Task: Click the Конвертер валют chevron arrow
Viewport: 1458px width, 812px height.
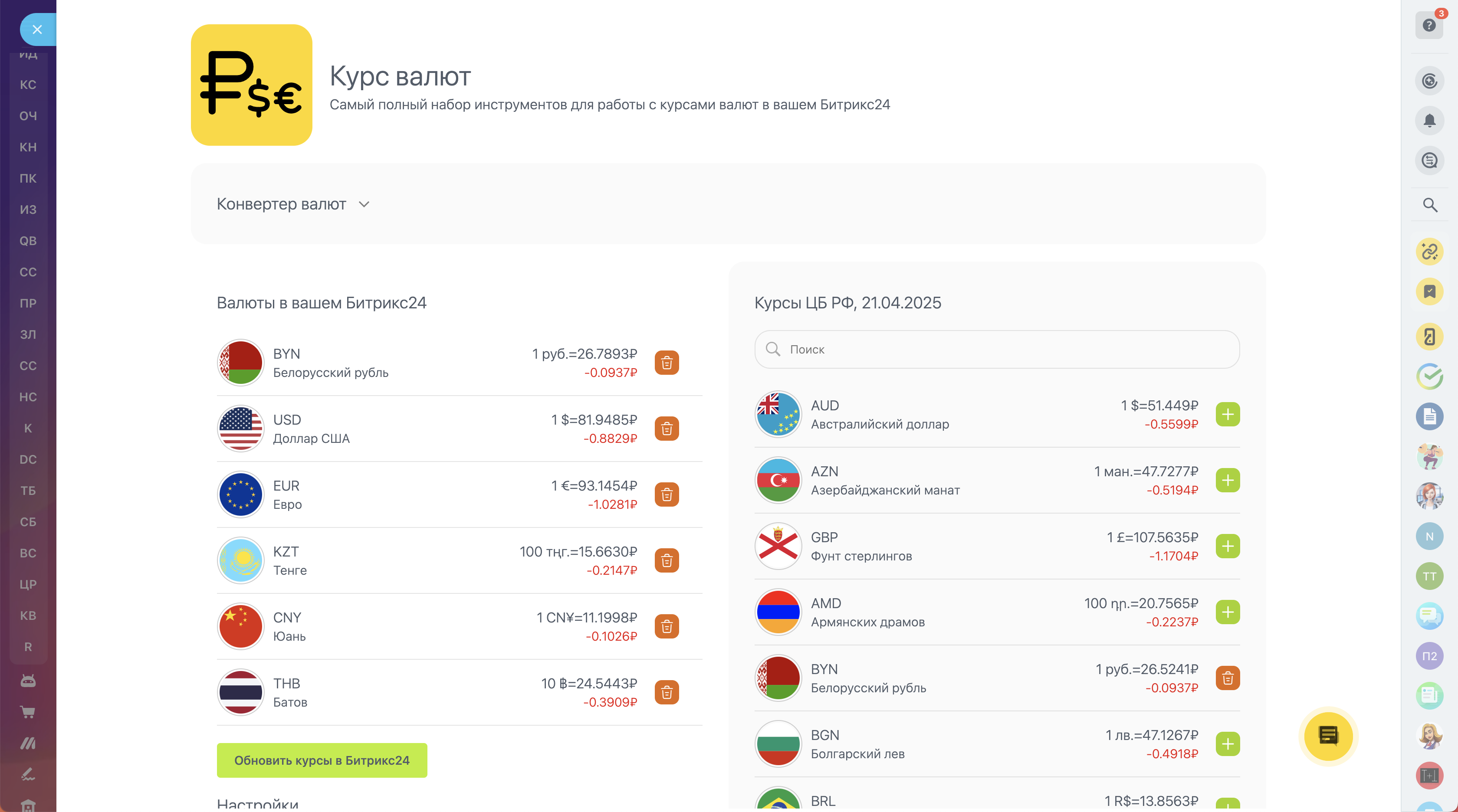Action: tap(364, 204)
